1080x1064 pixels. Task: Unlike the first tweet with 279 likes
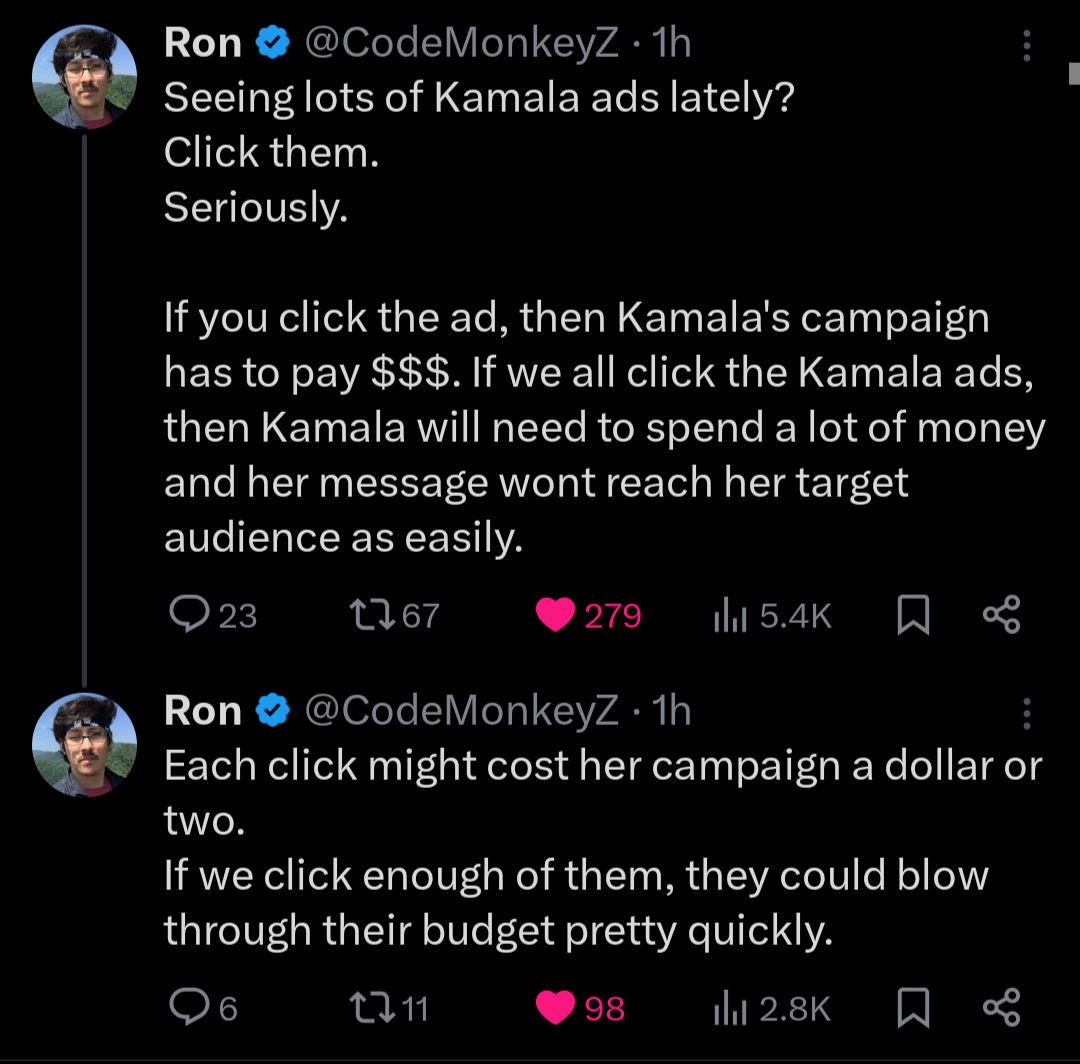588,614
